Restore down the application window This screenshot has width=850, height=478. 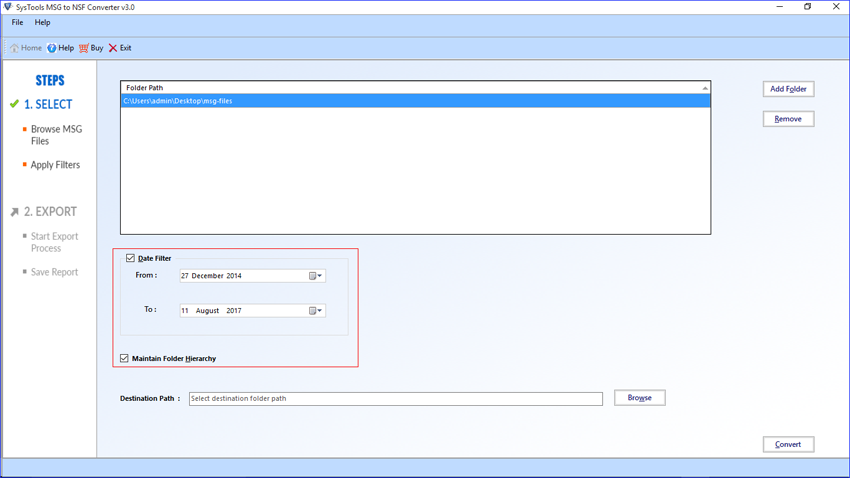point(808,7)
